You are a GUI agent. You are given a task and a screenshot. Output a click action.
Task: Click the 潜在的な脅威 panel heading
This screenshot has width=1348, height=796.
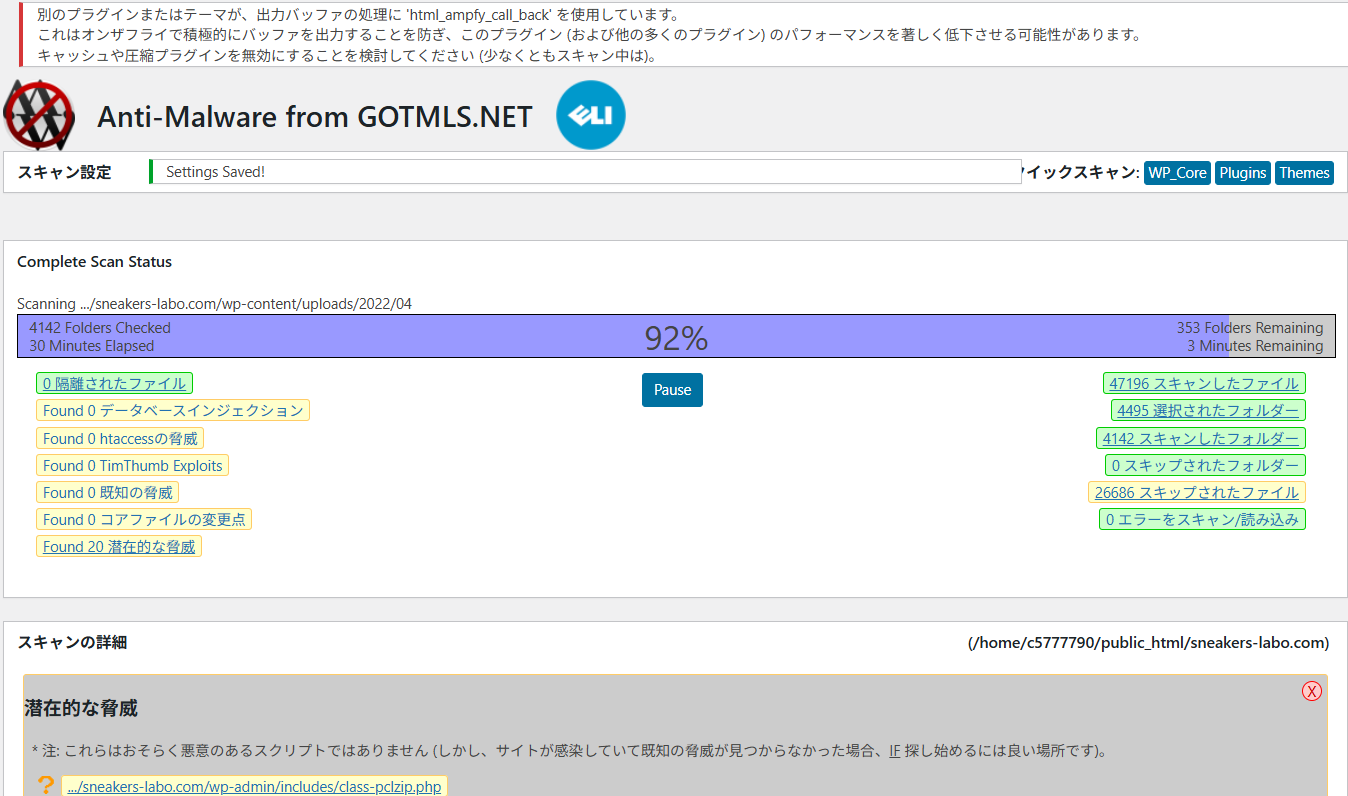[81, 708]
